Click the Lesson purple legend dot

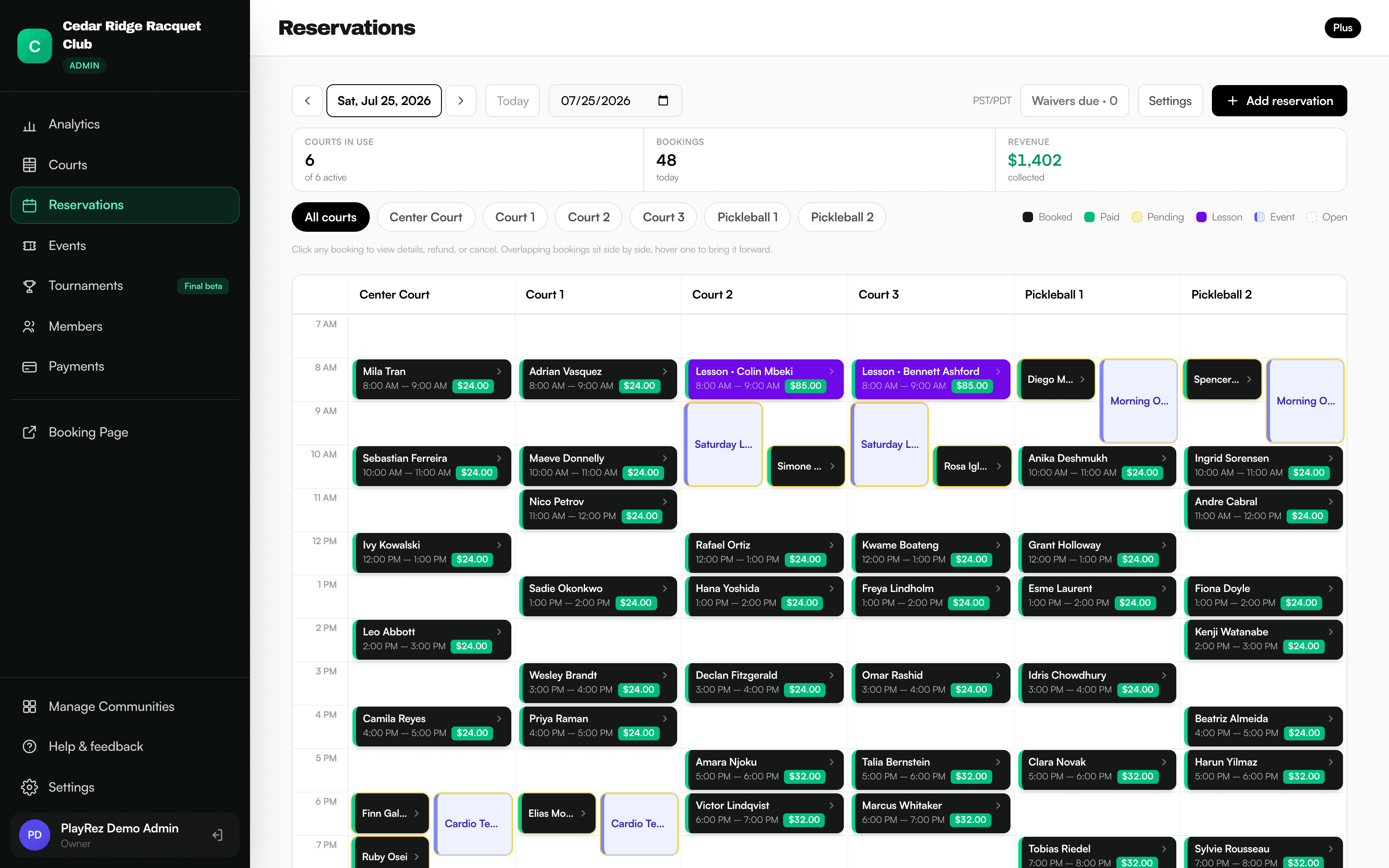[x=1201, y=217]
